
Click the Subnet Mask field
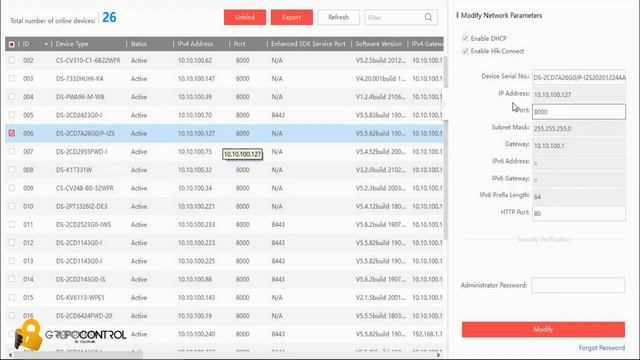pyautogui.click(x=579, y=128)
